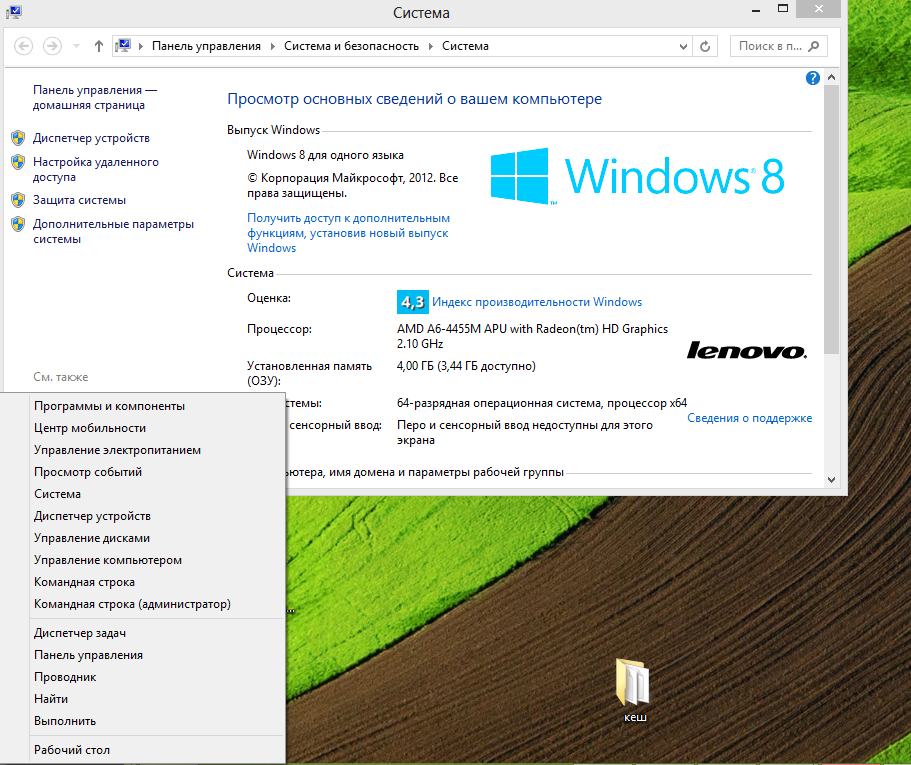Click the Сведения о поддержке link
This screenshot has height=765, width=911.
[x=749, y=418]
